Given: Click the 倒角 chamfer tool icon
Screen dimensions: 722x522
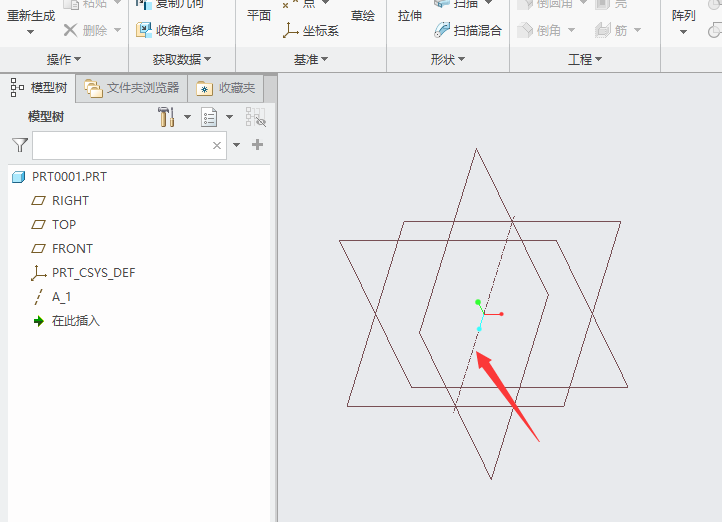Looking at the screenshot, I should (525, 30).
